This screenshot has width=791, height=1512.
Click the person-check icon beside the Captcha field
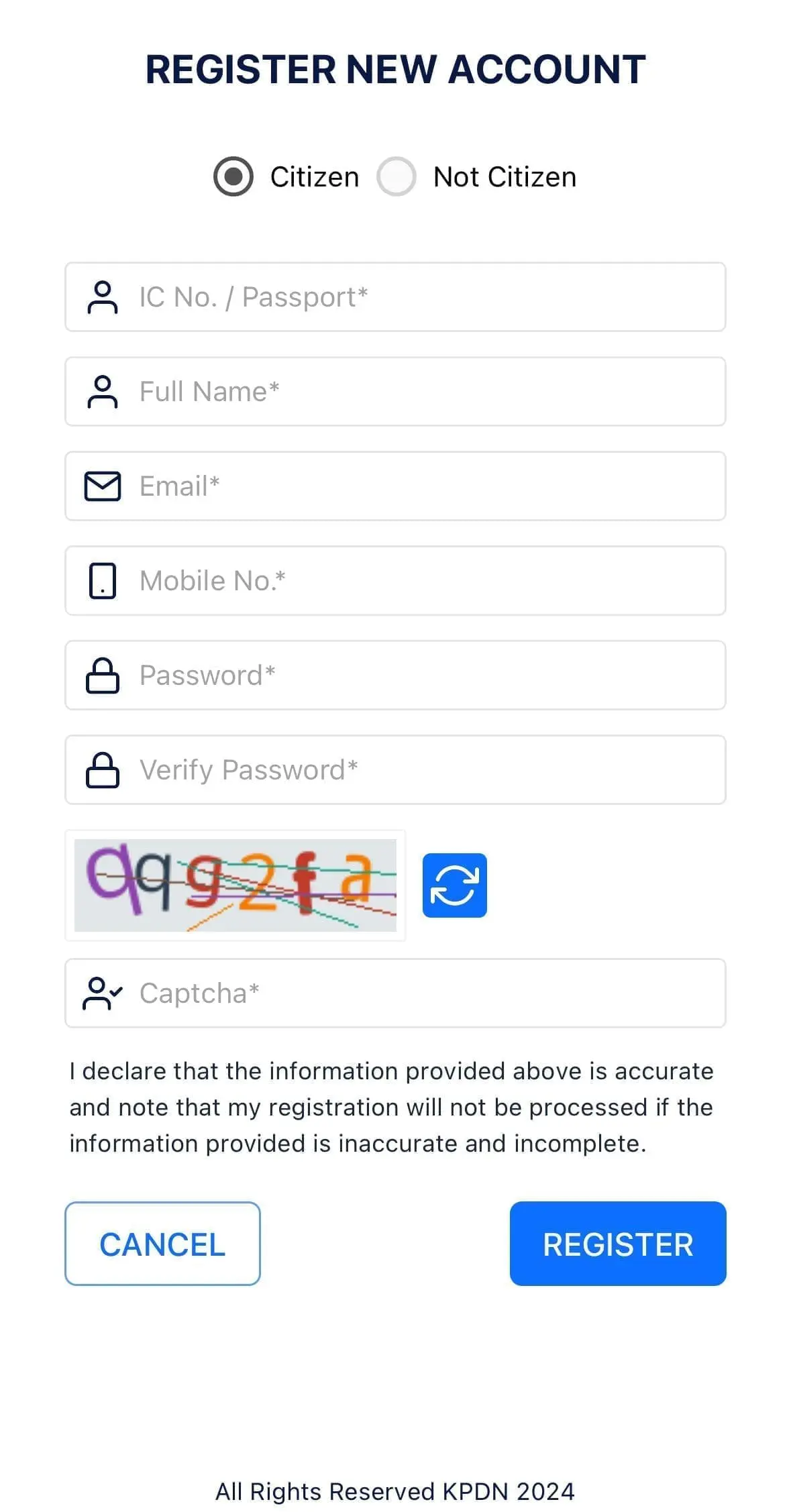point(103,993)
